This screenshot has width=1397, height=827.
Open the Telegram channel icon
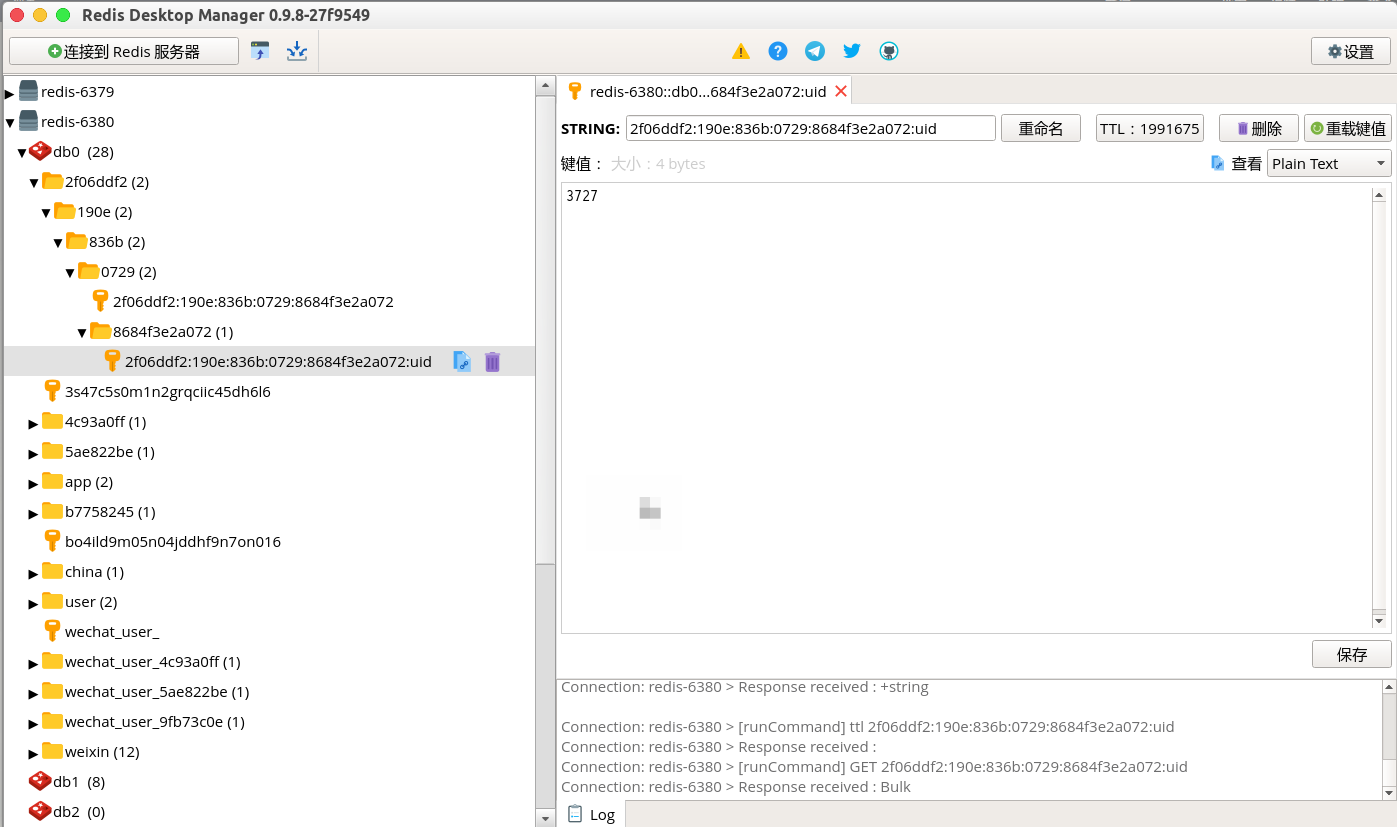[x=815, y=51]
